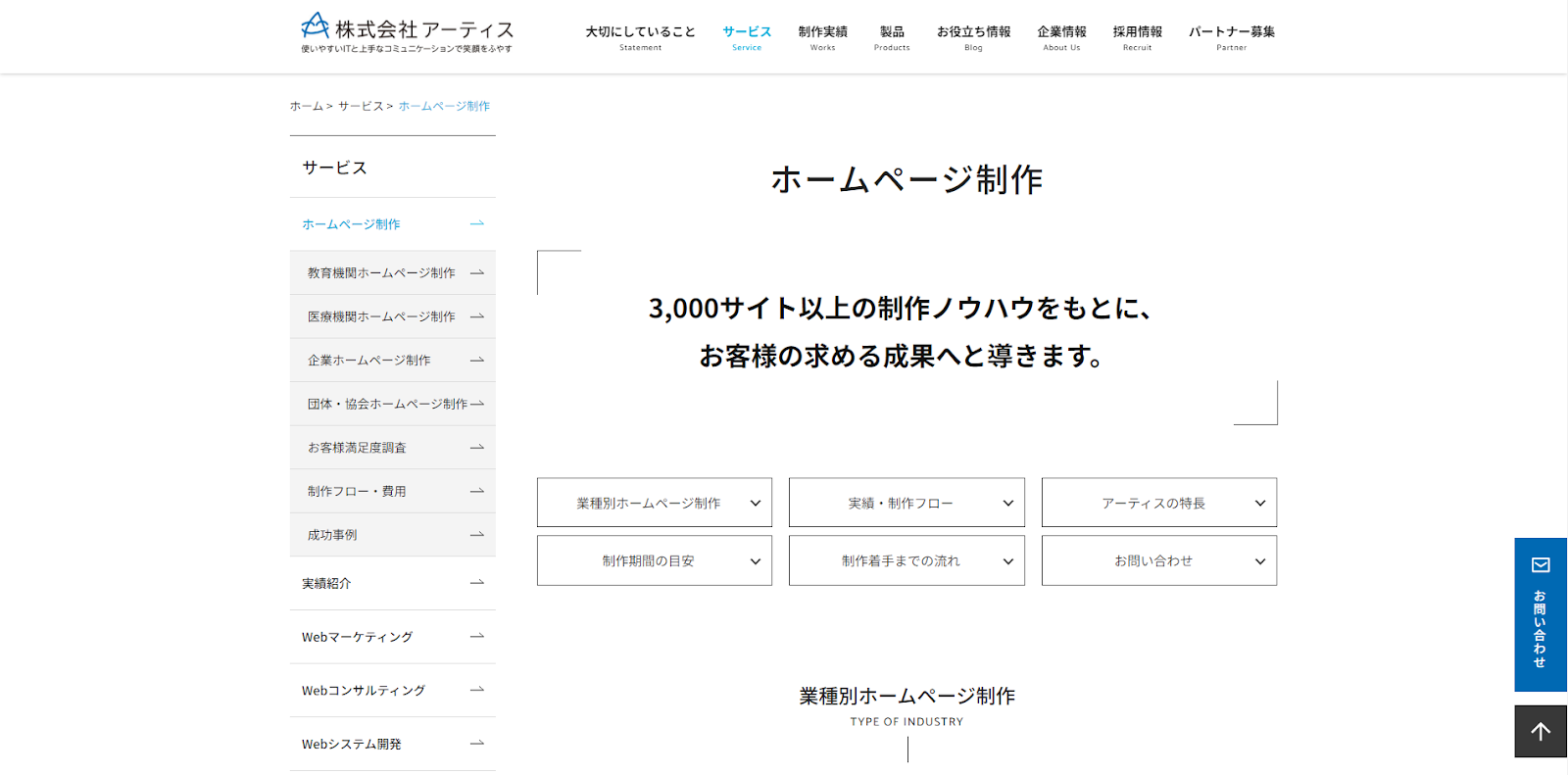Click the 3,000サイト以上 headline text
This screenshot has height=775, width=1568.
point(900,309)
